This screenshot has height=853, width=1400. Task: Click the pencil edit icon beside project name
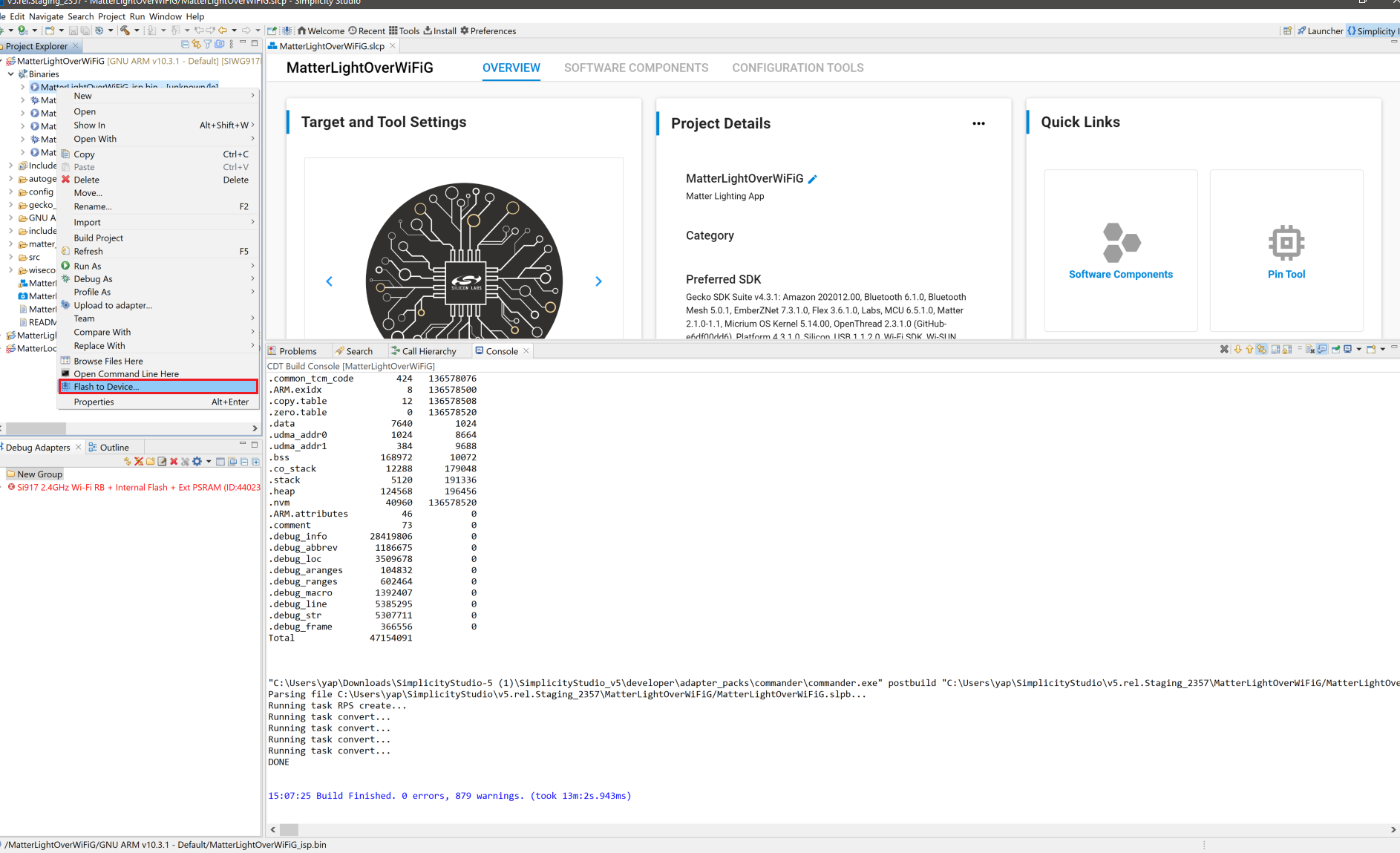[813, 179]
